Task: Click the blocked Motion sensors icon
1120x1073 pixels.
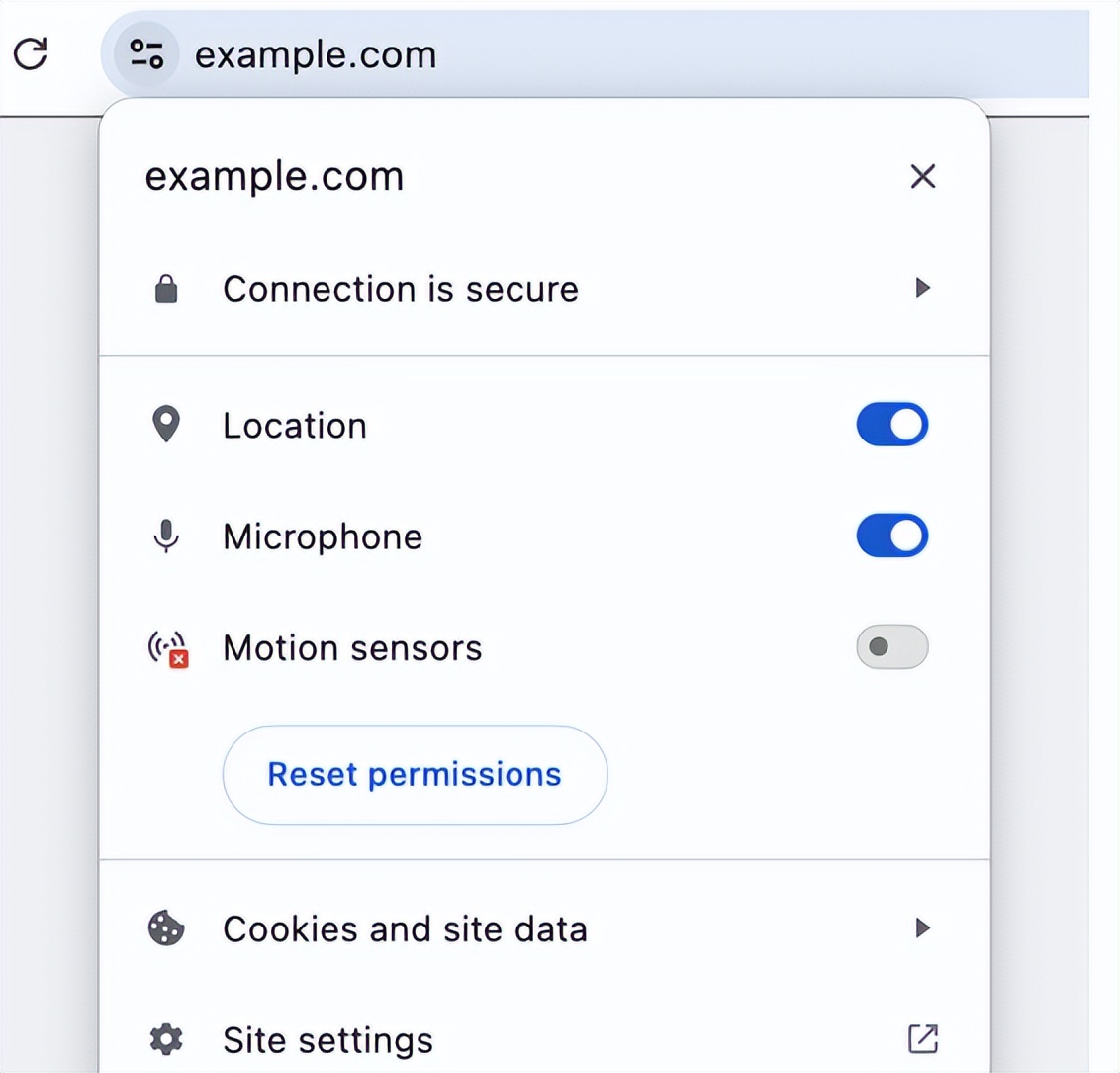Action: (x=165, y=647)
